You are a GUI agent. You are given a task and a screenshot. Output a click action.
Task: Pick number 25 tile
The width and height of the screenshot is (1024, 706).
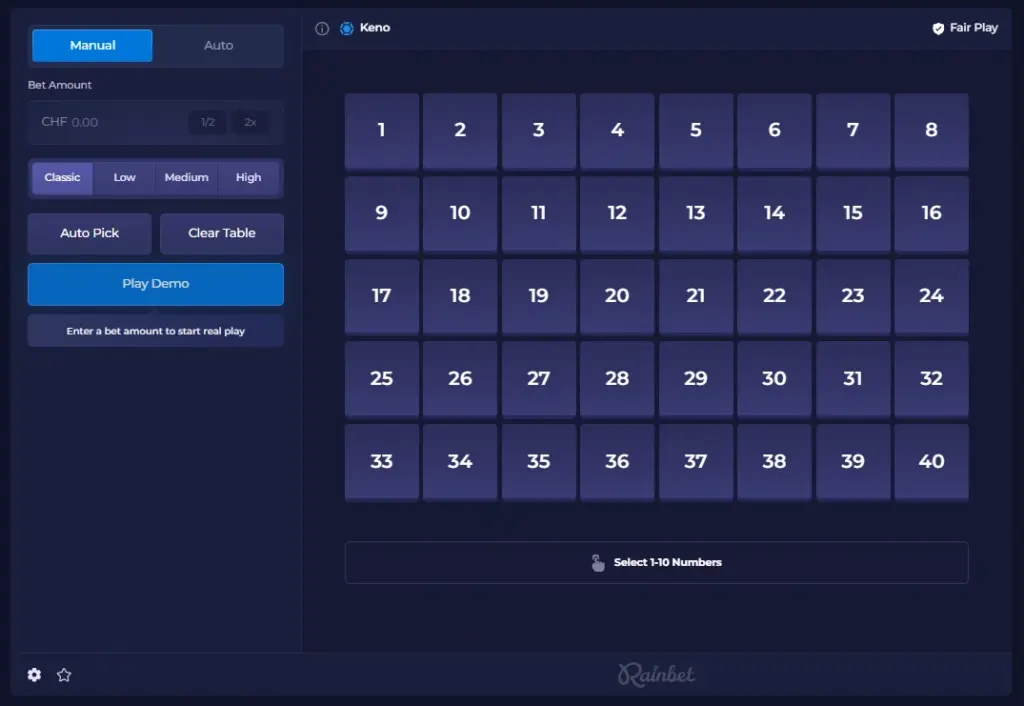[x=381, y=379]
